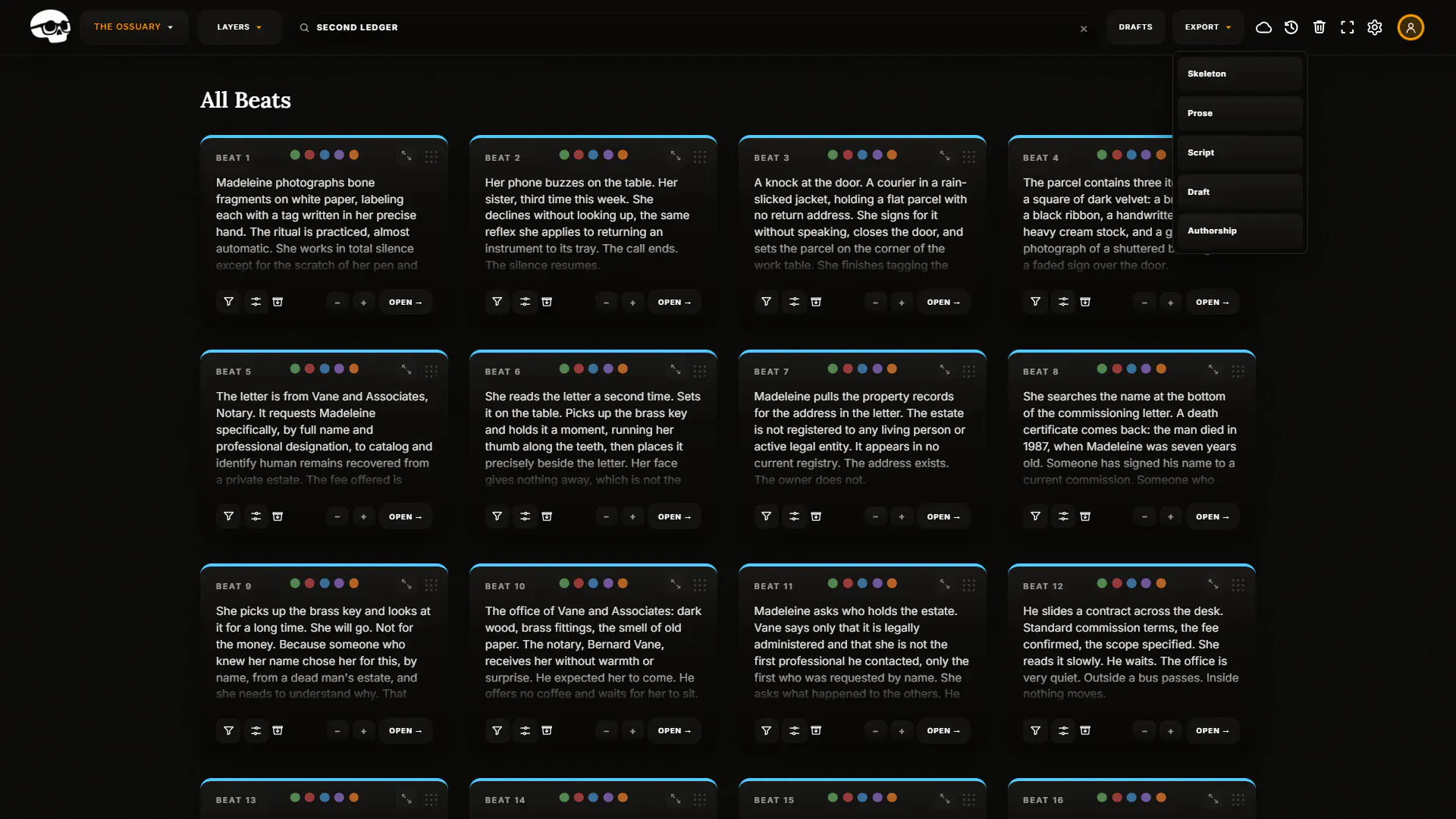Viewport: 1456px width, 819px height.
Task: Toggle orange layer dot on Beat 6
Action: 623,369
